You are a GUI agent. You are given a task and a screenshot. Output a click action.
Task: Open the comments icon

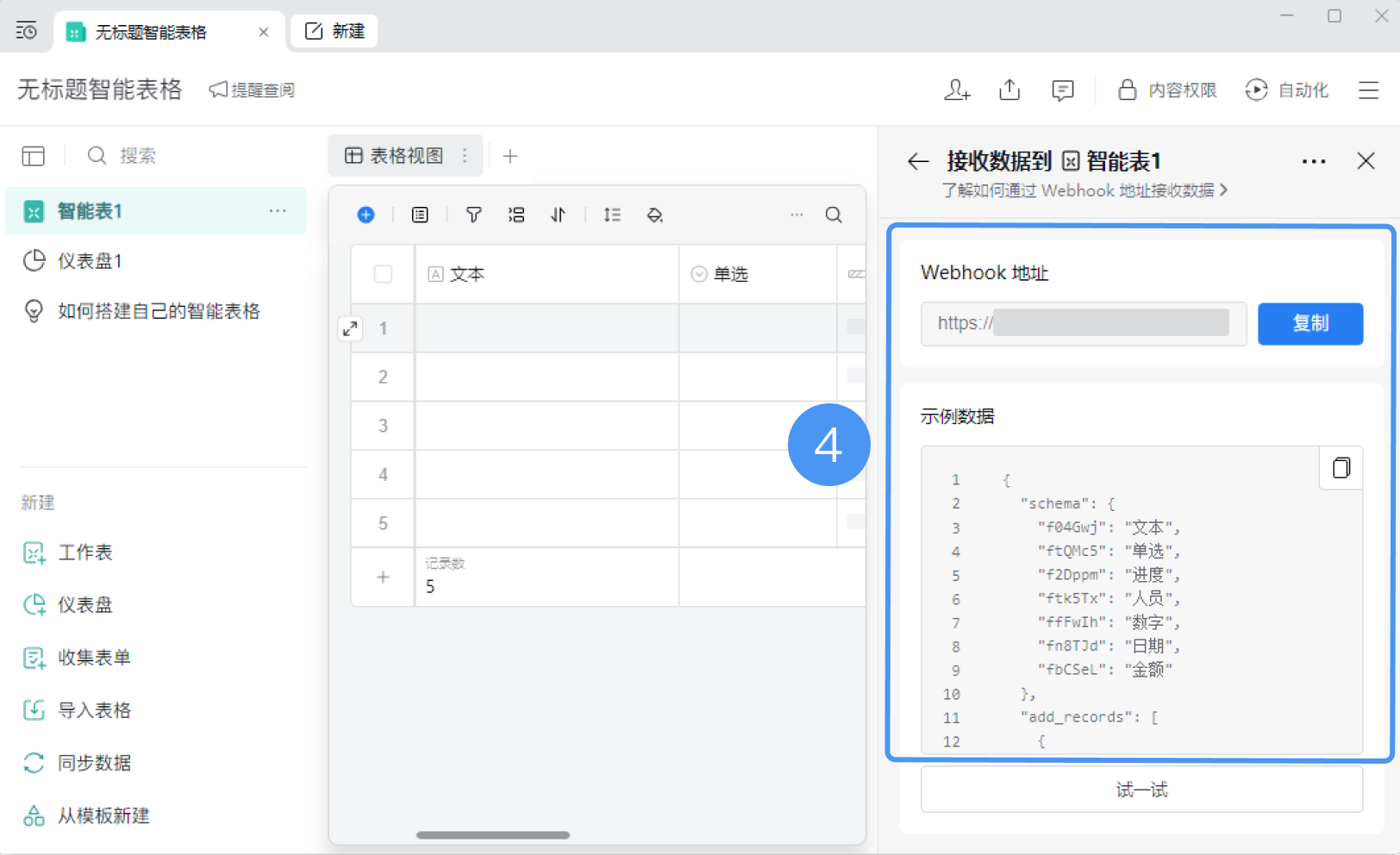click(x=1062, y=90)
